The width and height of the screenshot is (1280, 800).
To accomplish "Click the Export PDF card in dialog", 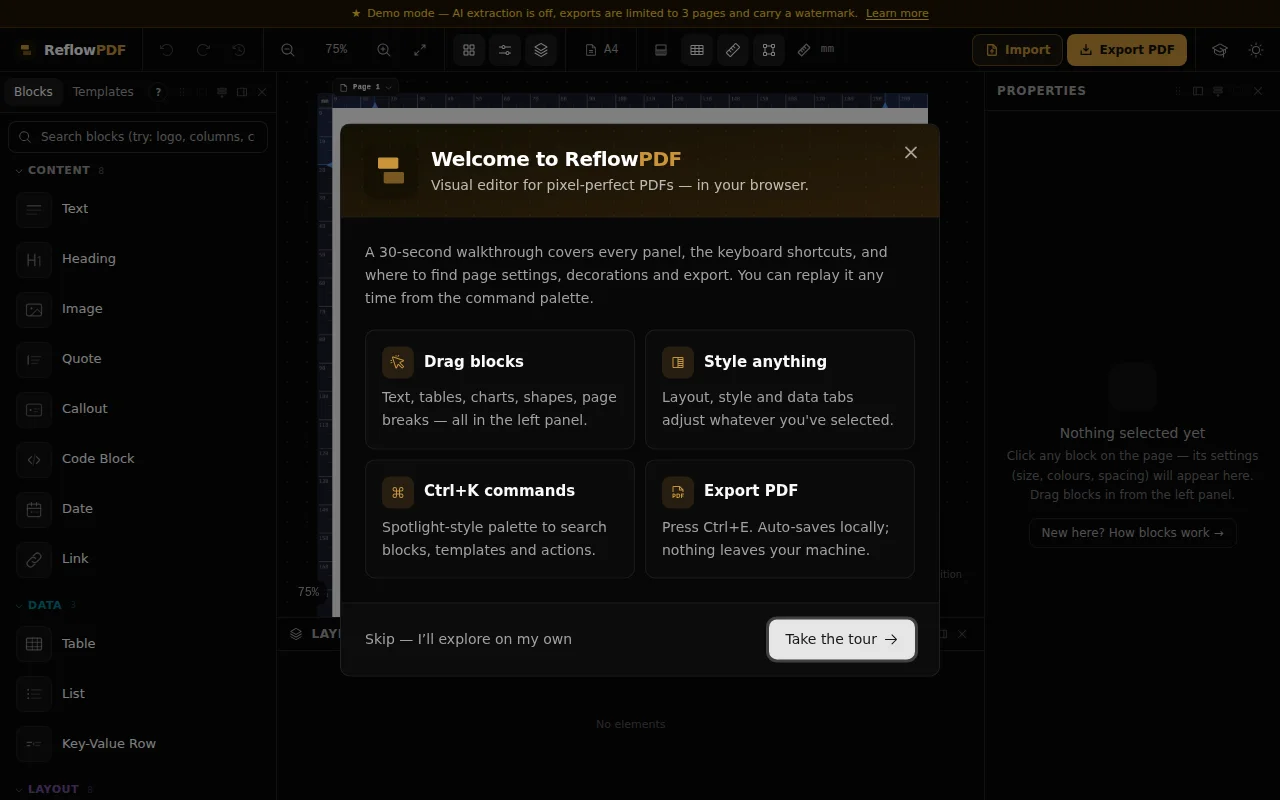I will click(x=780, y=519).
